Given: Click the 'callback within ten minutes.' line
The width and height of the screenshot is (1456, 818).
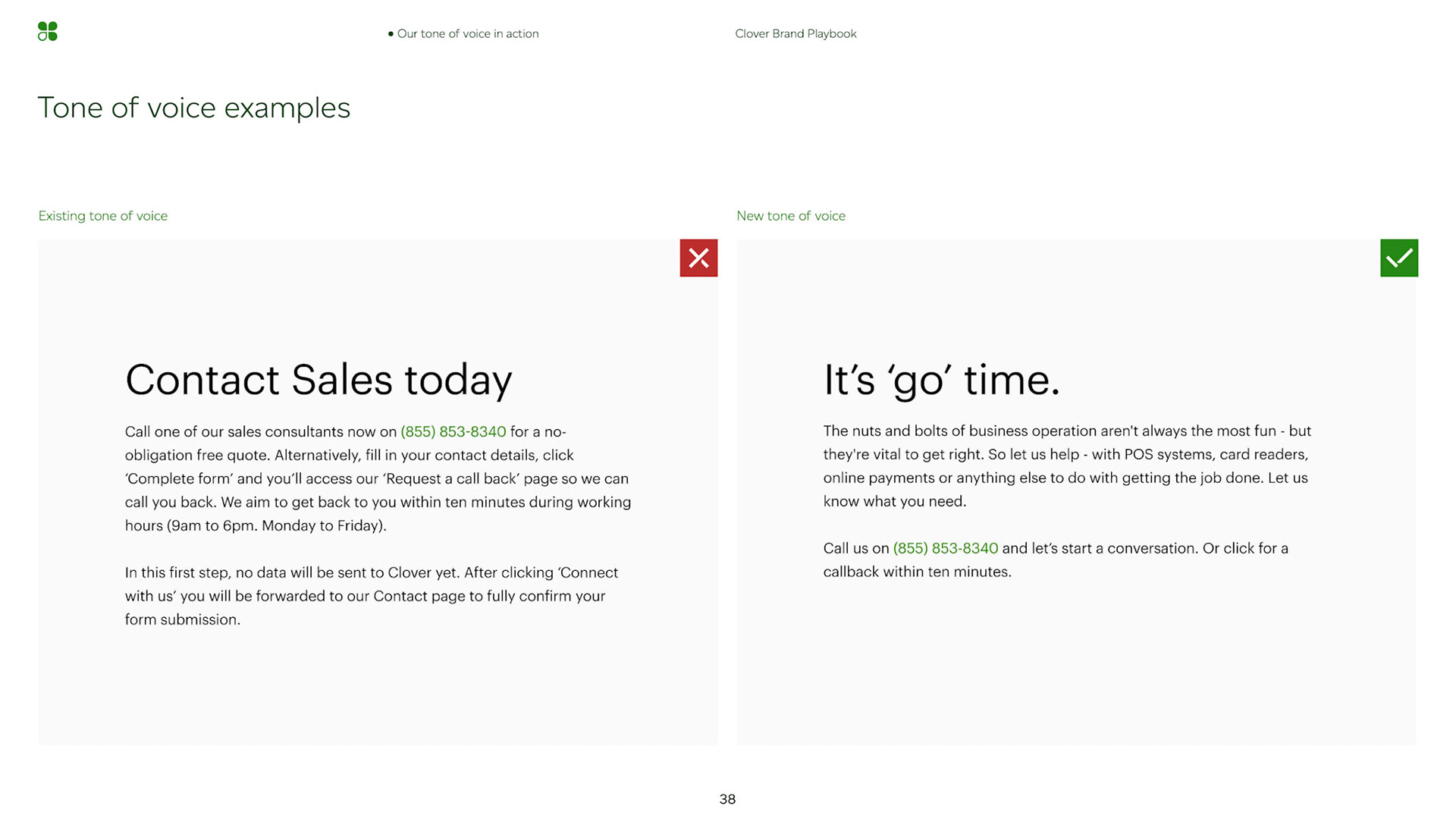Looking at the screenshot, I should click(x=918, y=572).
